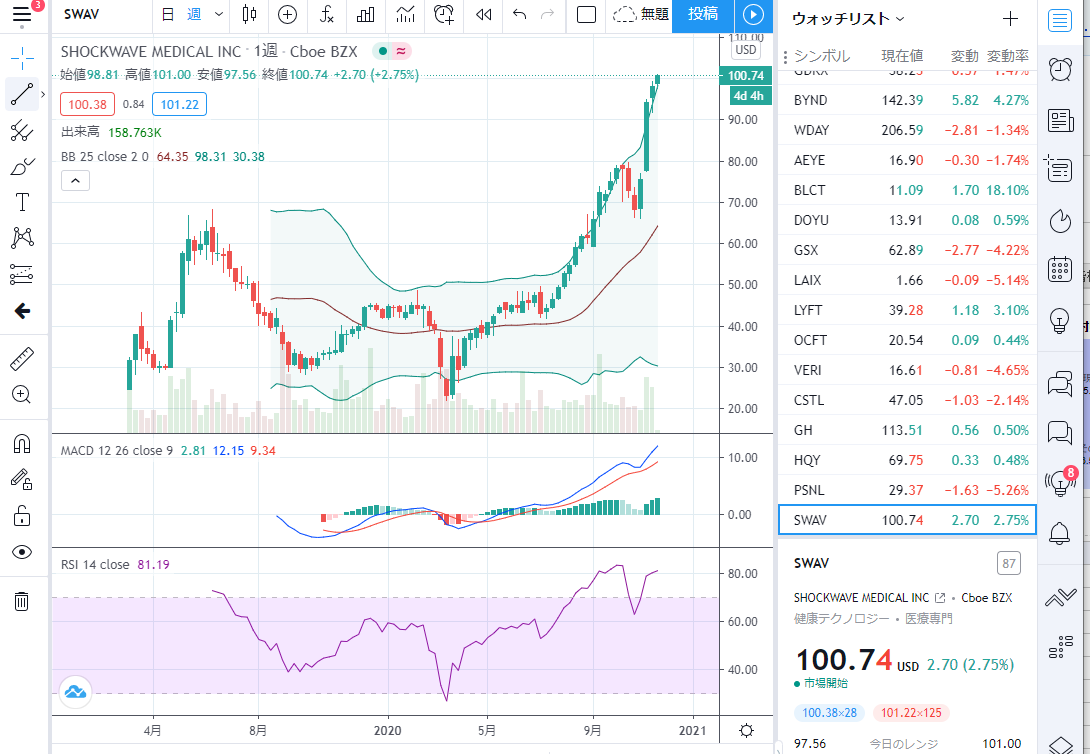Select GH row in watchlist
Image resolution: width=1090 pixels, height=754 pixels.
coord(907,430)
